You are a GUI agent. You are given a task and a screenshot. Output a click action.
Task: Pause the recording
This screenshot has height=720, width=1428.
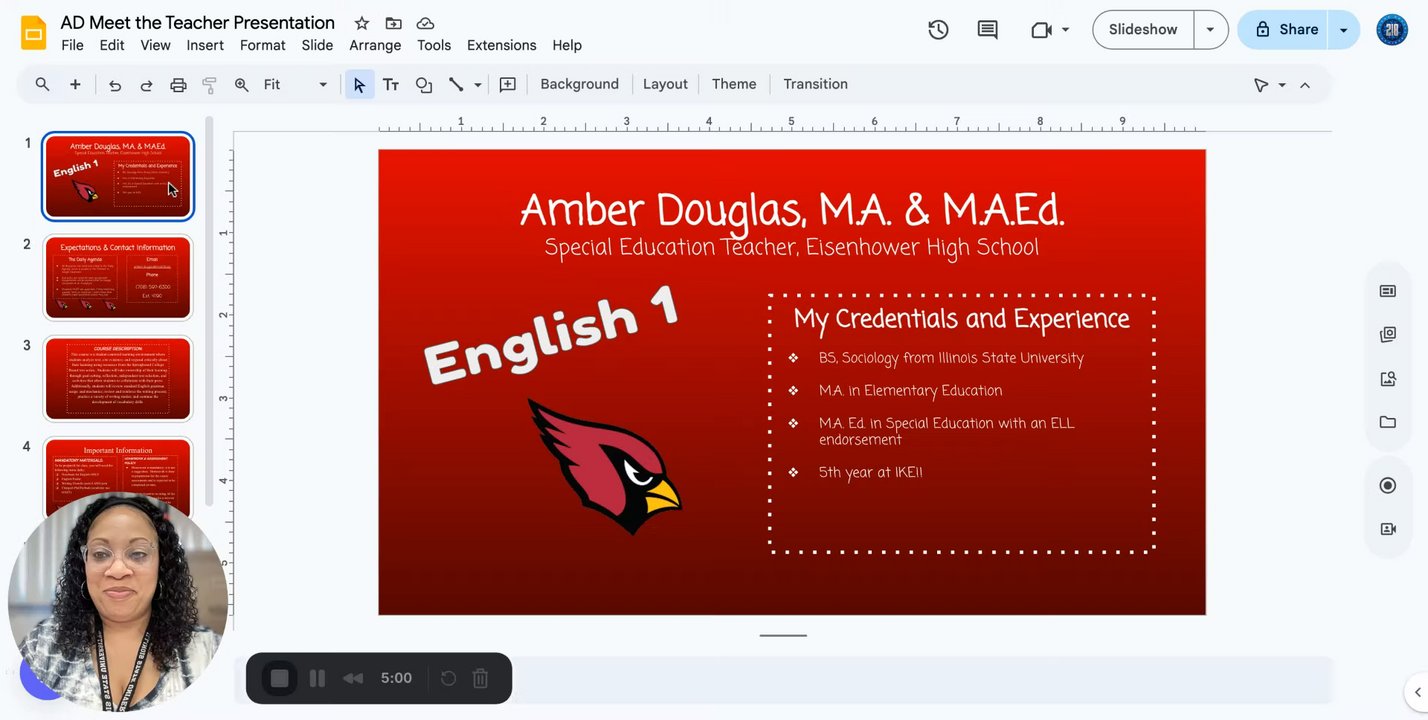(317, 679)
